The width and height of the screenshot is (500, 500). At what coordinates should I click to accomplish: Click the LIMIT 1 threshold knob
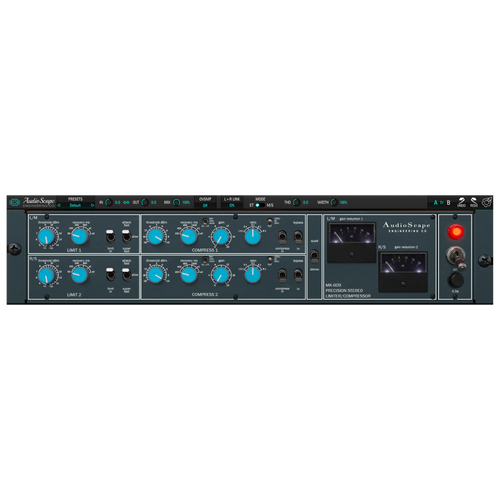46,237
